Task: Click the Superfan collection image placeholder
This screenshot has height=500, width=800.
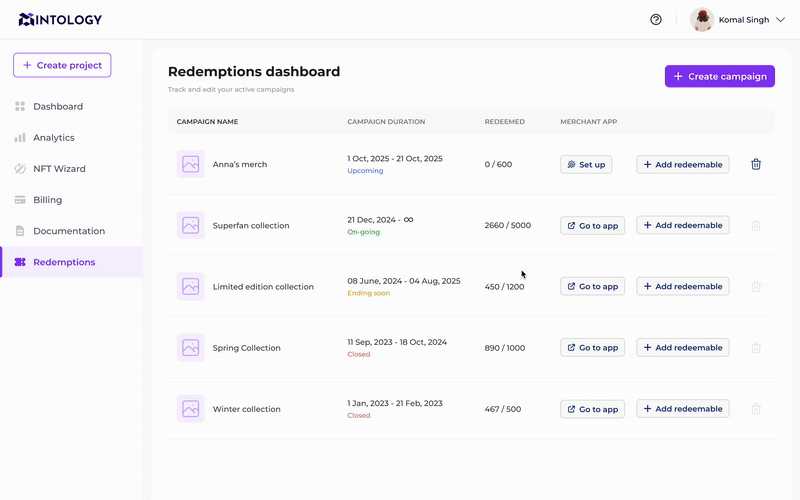Action: (190, 225)
